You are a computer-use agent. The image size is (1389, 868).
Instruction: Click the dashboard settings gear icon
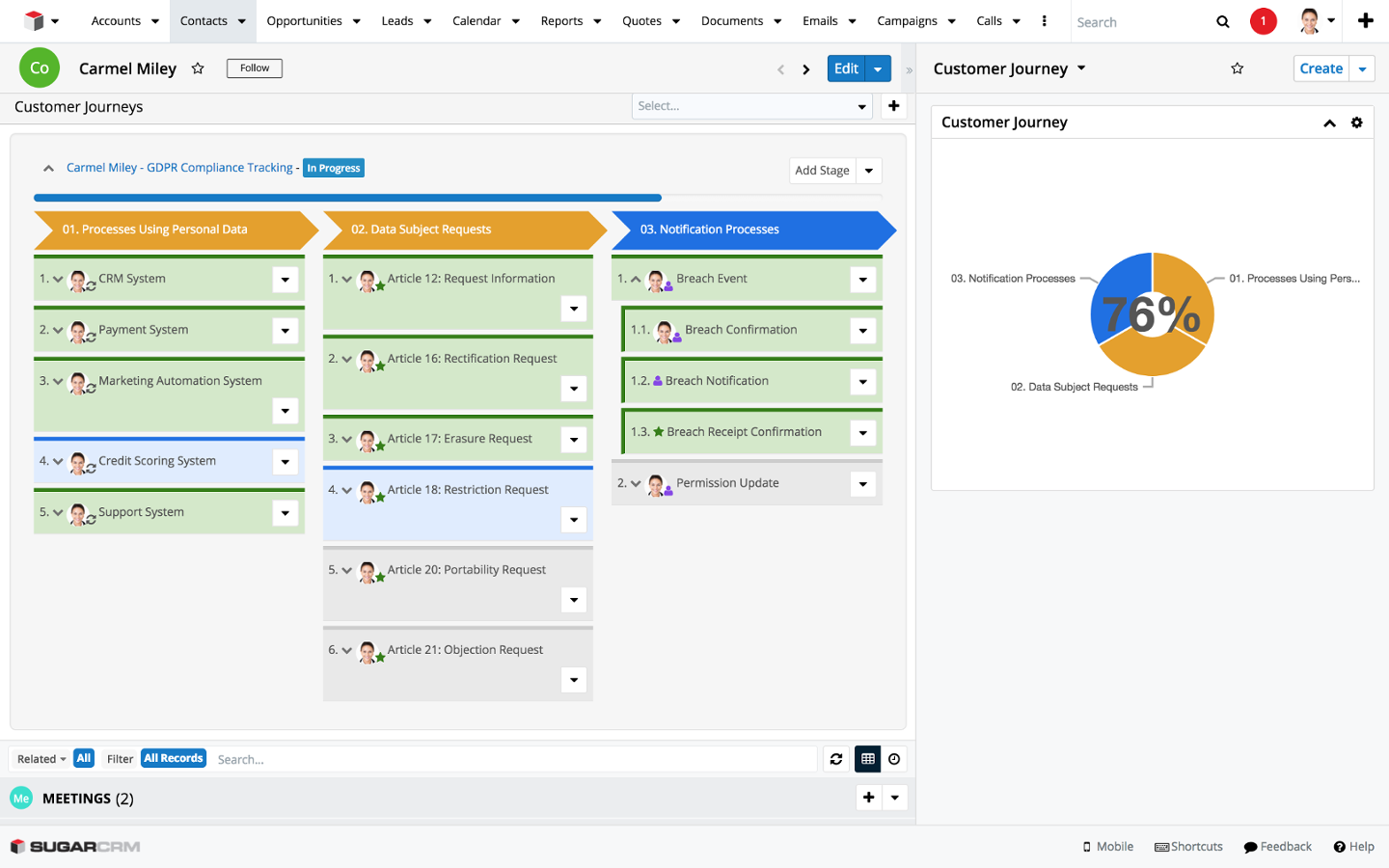click(1356, 122)
